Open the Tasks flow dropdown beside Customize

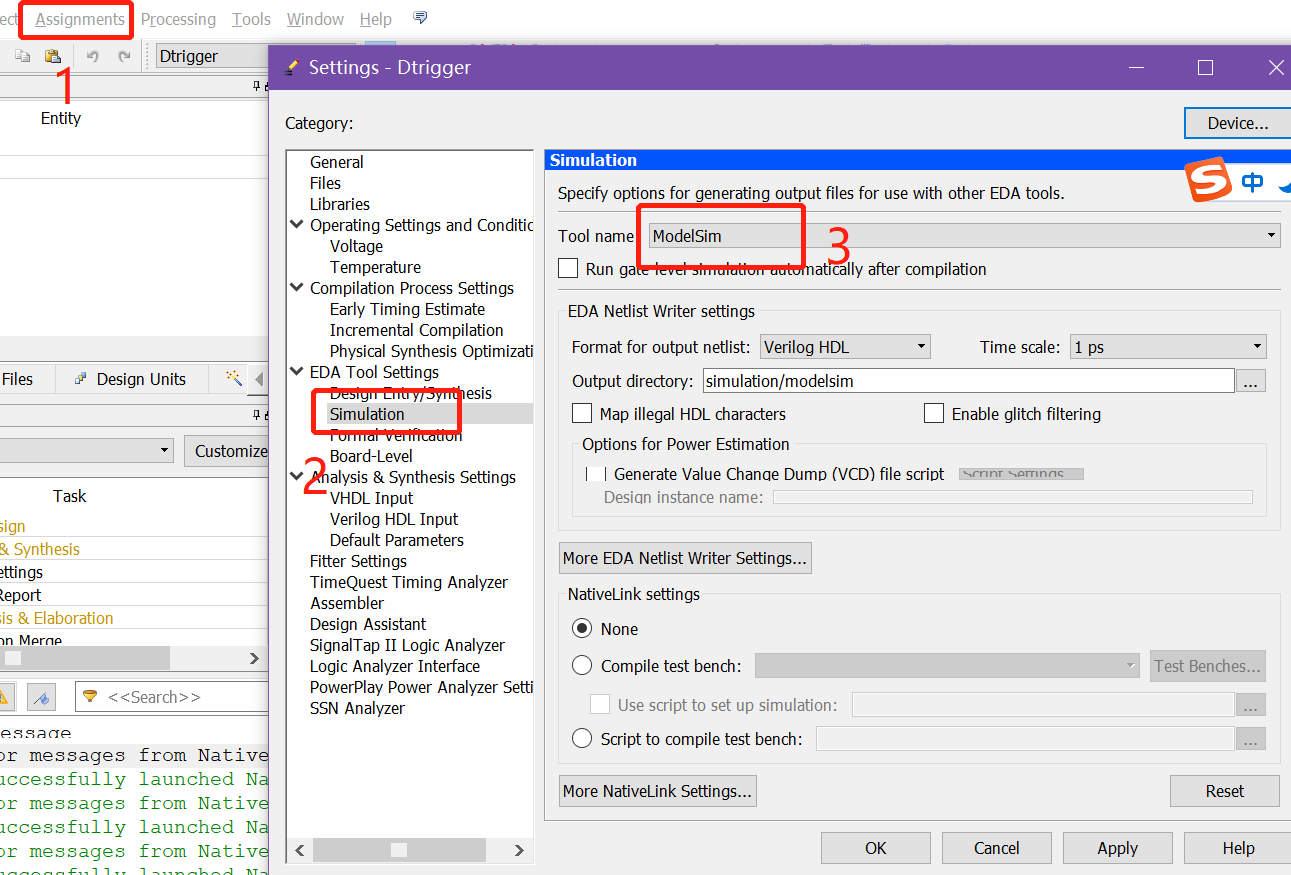(x=86, y=451)
